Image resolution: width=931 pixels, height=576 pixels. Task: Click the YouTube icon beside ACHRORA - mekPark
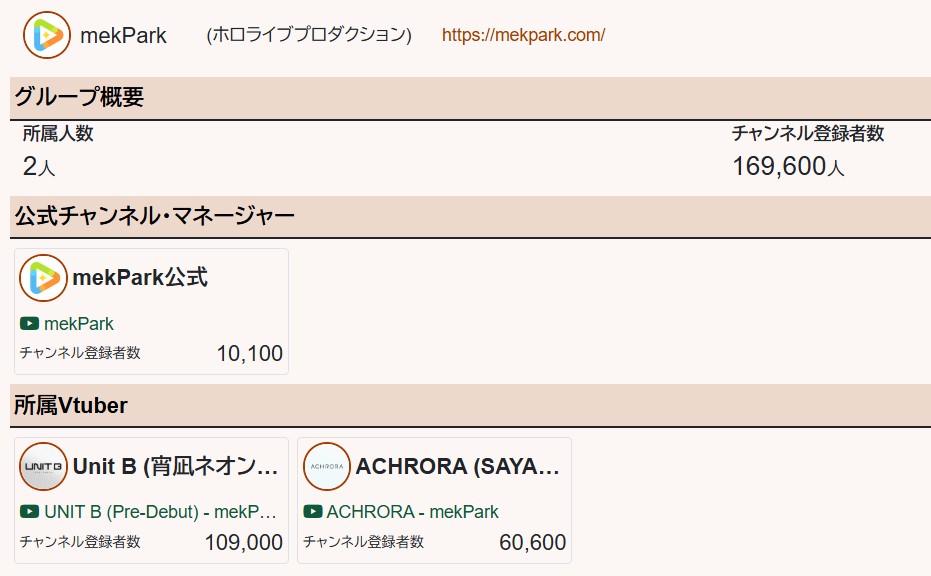(x=313, y=511)
